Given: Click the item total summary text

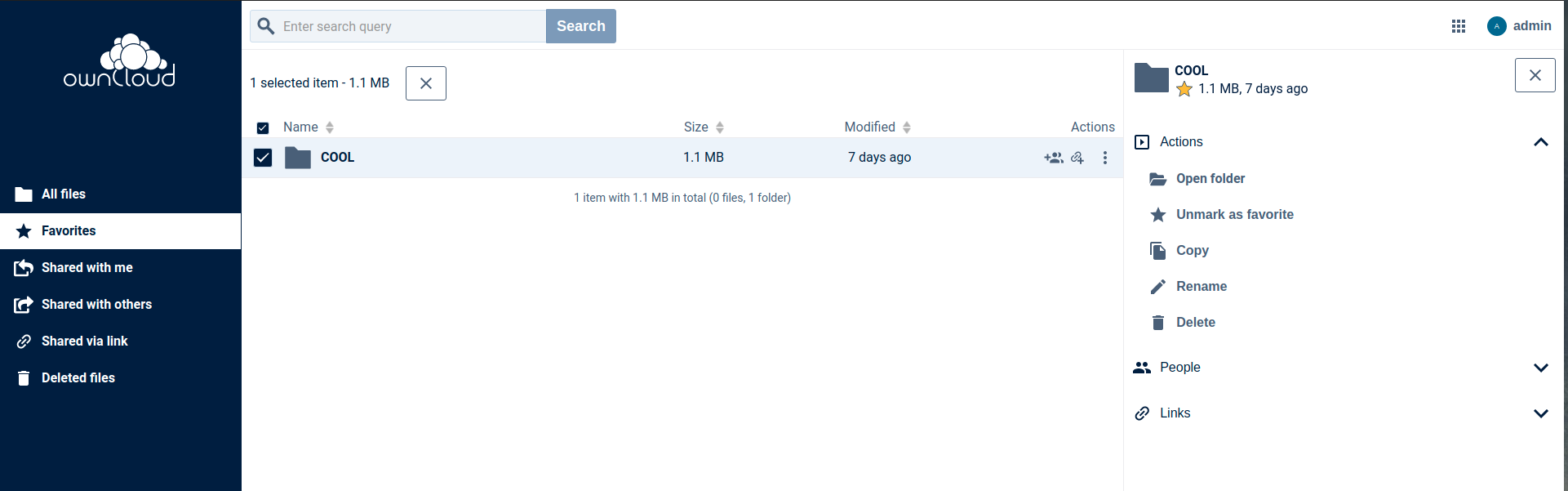Looking at the screenshot, I should [x=682, y=198].
